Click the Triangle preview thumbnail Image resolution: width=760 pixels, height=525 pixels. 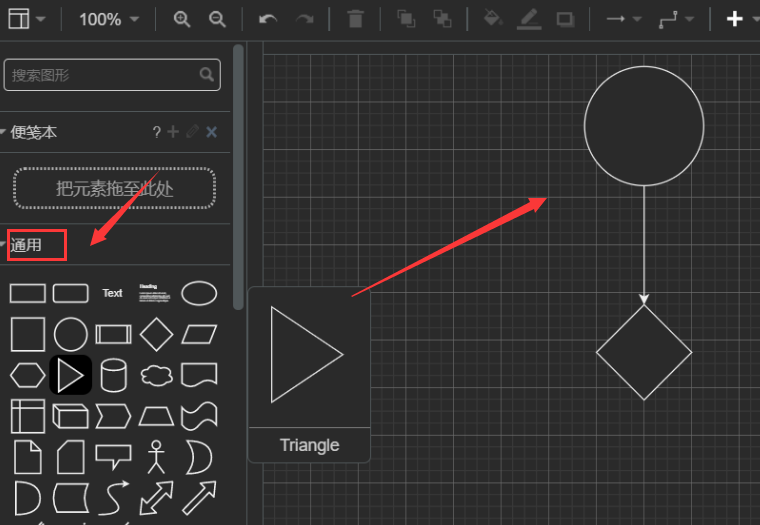click(309, 356)
